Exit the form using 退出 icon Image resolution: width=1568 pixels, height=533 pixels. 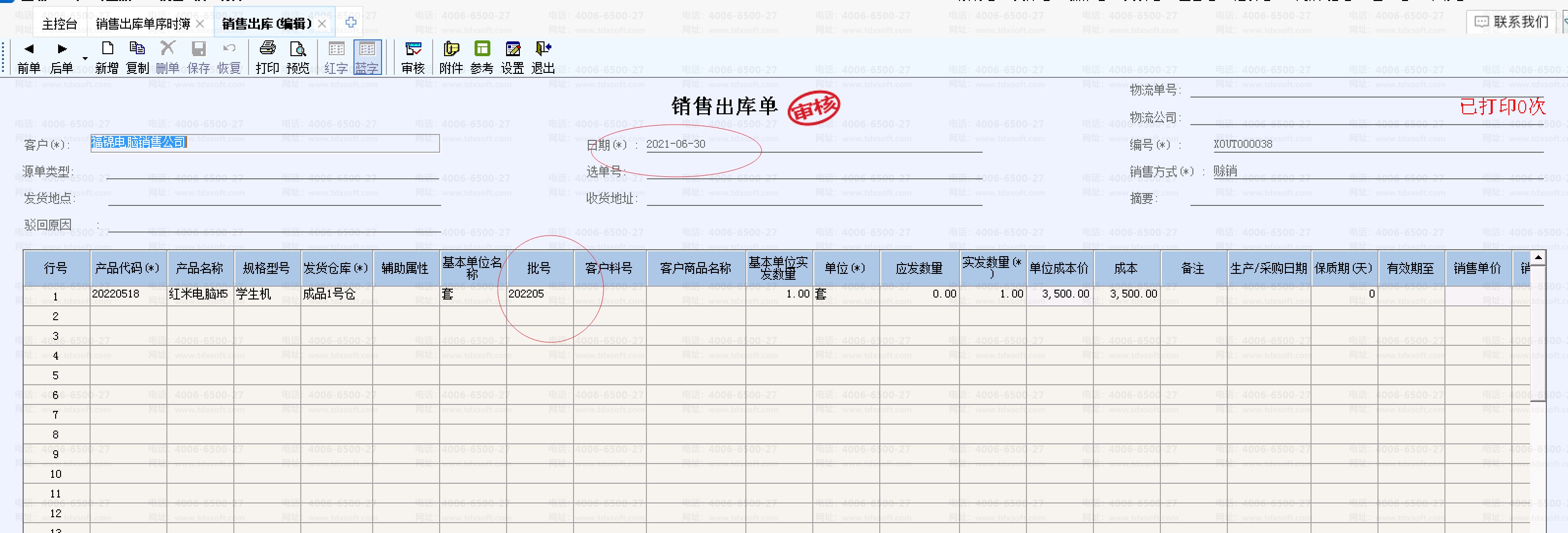(x=543, y=57)
